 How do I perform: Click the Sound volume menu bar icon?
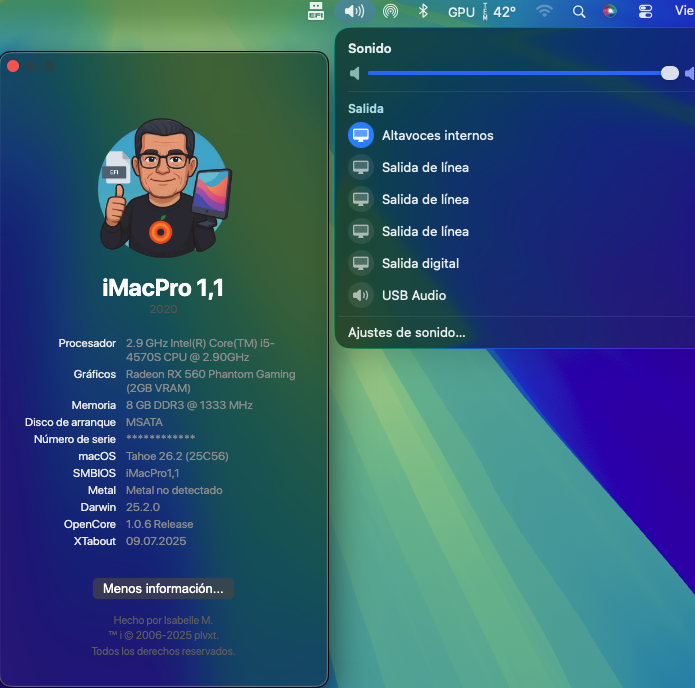coord(355,11)
